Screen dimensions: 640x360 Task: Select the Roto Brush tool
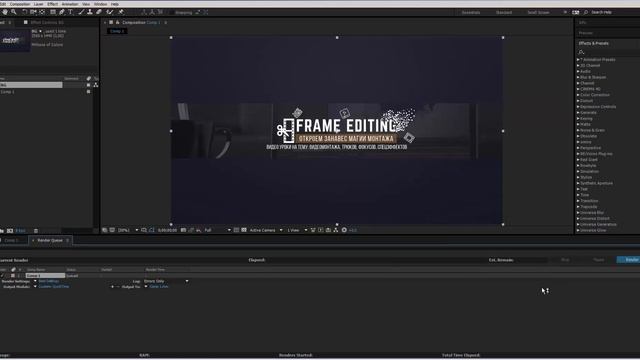click(x=110, y=12)
